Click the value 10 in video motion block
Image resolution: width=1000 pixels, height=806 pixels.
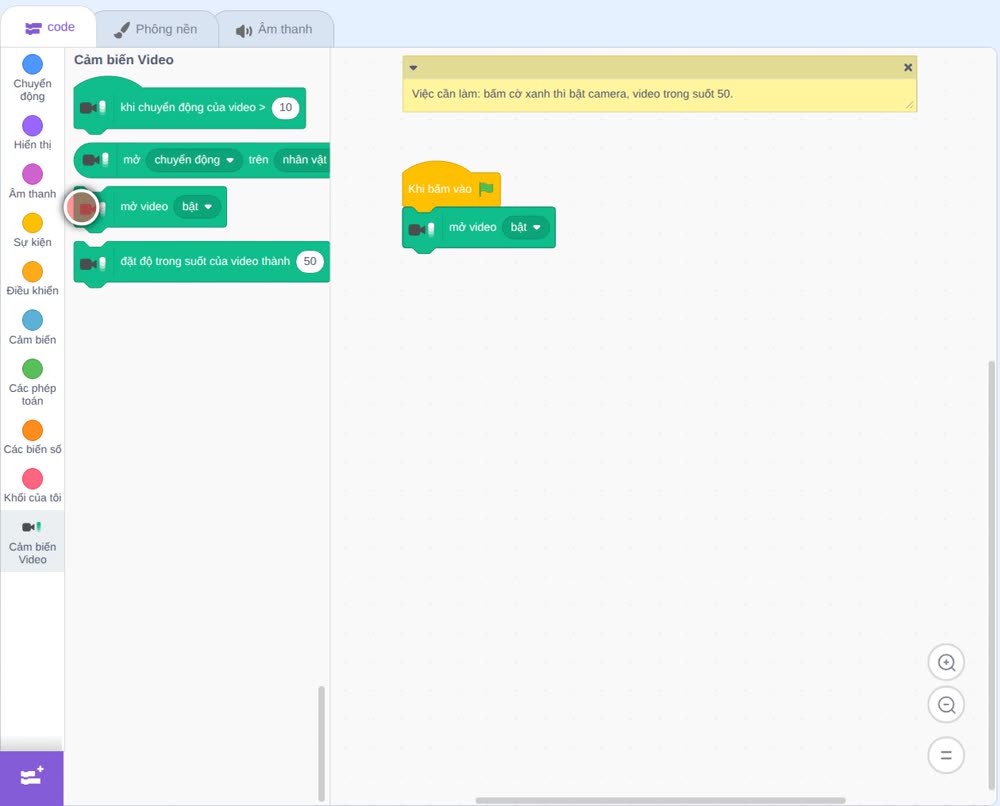tap(285, 108)
